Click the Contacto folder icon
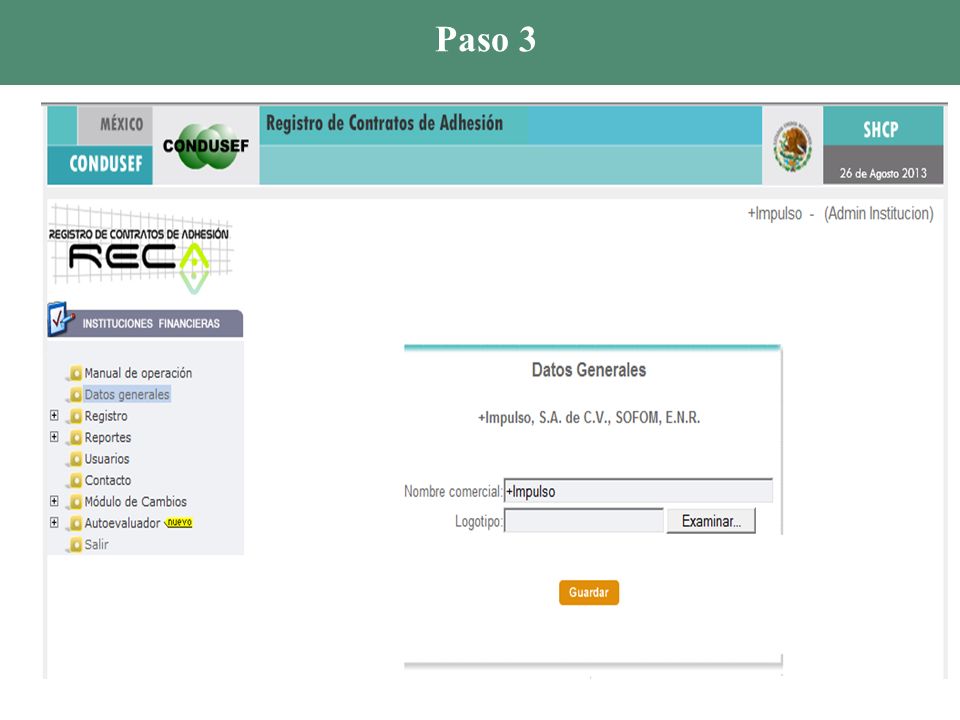 click(75, 480)
